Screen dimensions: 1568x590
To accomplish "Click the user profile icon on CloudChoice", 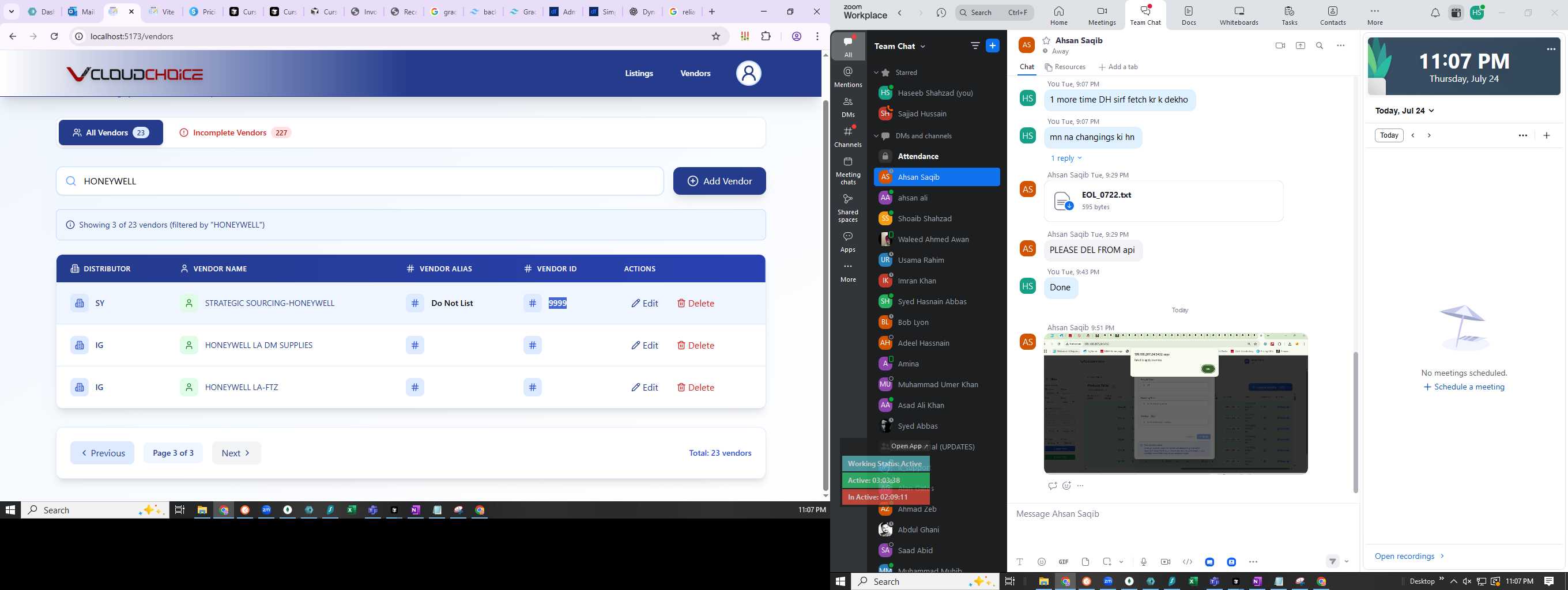I will (x=749, y=74).
